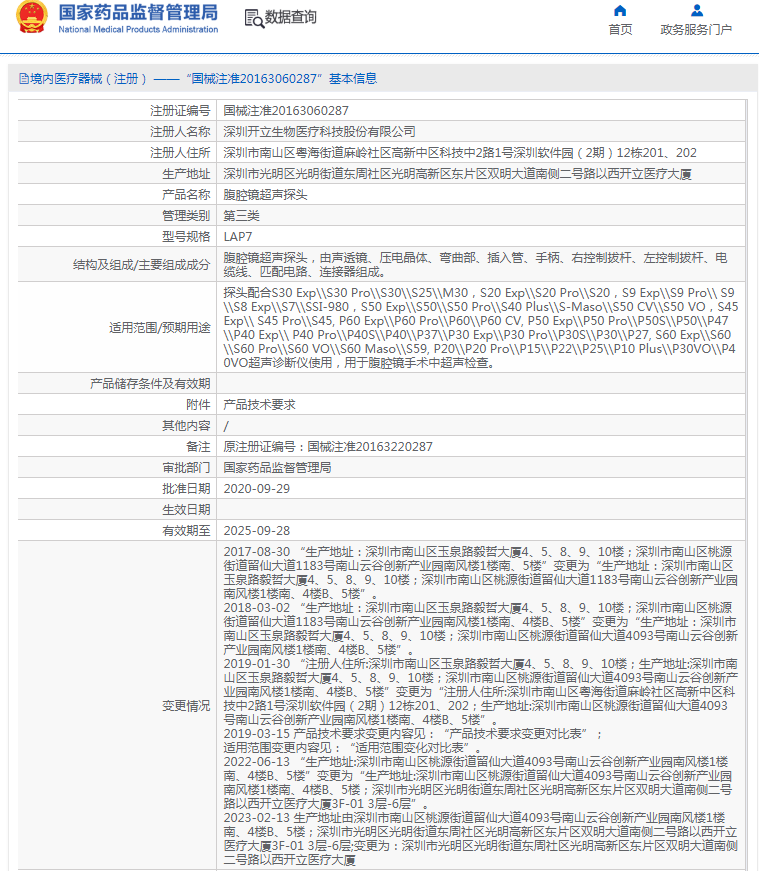The width and height of the screenshot is (759, 871).
Task: Click the 注册证编号 label
Action: point(180,111)
